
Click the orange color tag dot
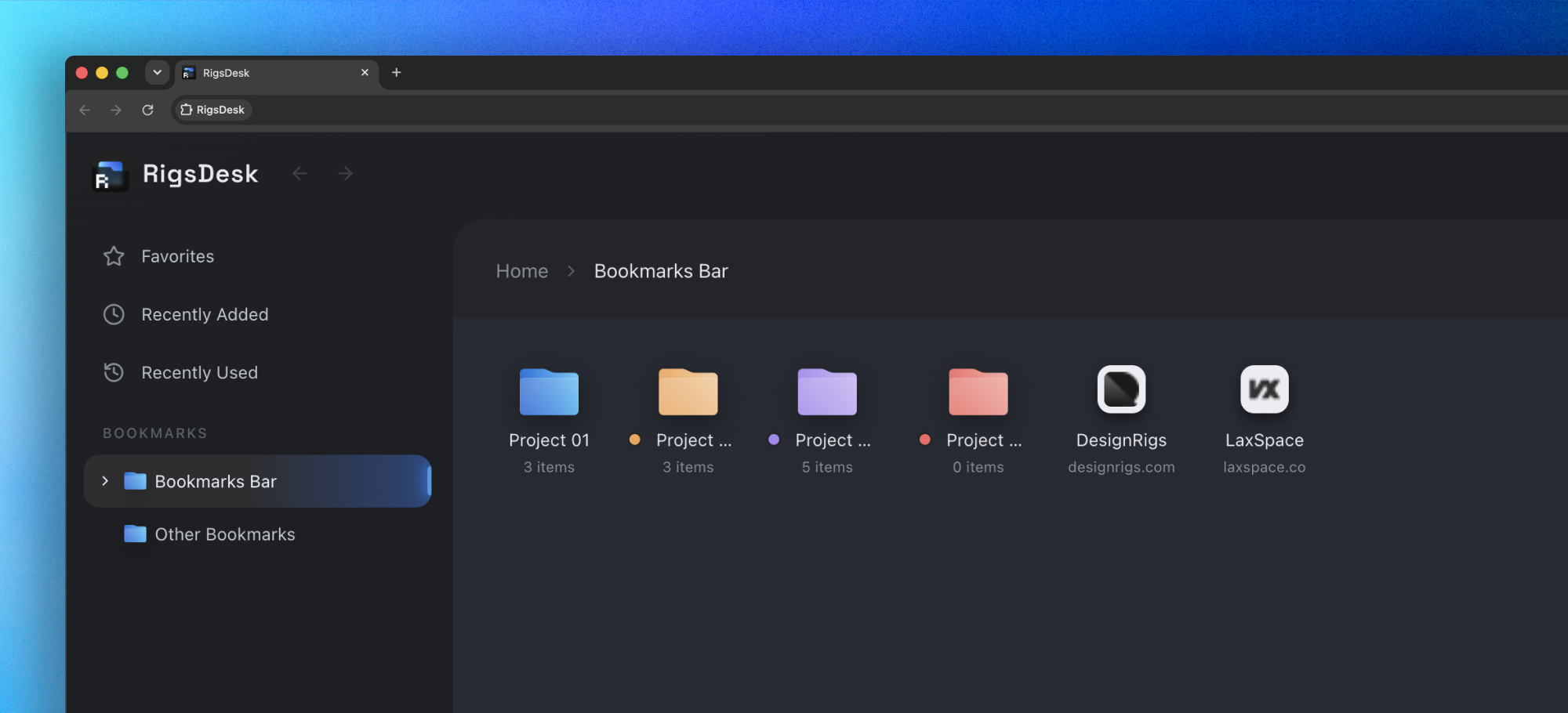[635, 440]
